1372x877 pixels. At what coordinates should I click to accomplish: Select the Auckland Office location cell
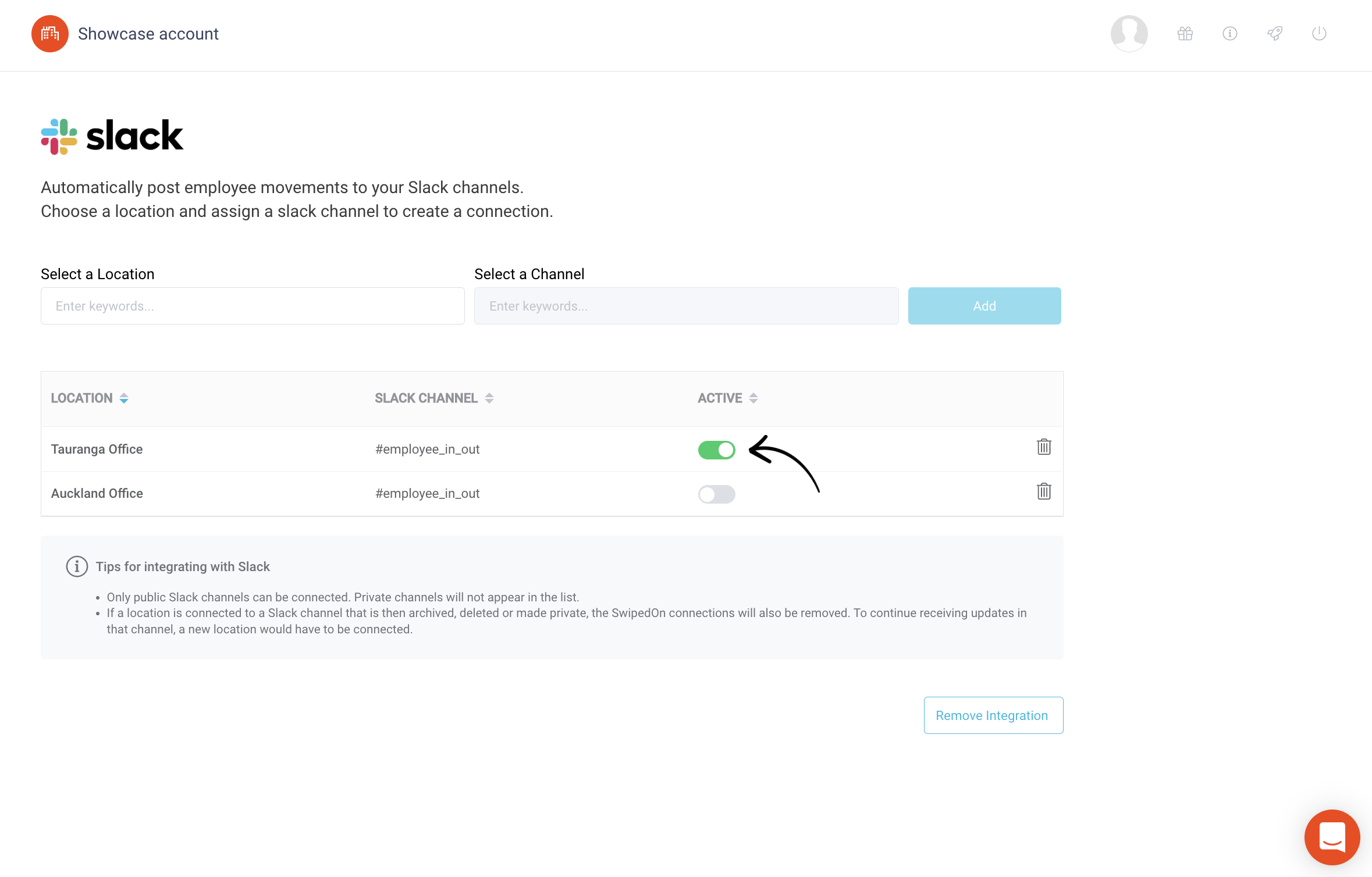tap(97, 493)
